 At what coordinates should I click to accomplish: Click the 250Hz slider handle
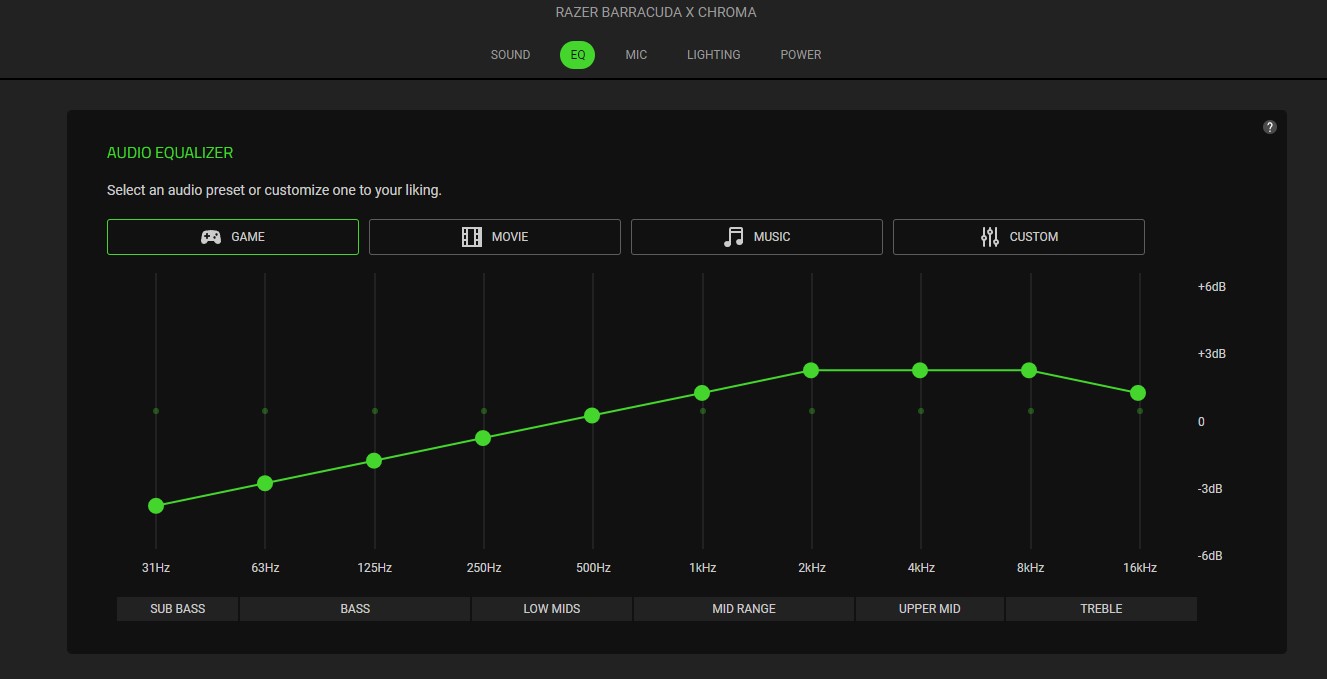[x=483, y=438]
